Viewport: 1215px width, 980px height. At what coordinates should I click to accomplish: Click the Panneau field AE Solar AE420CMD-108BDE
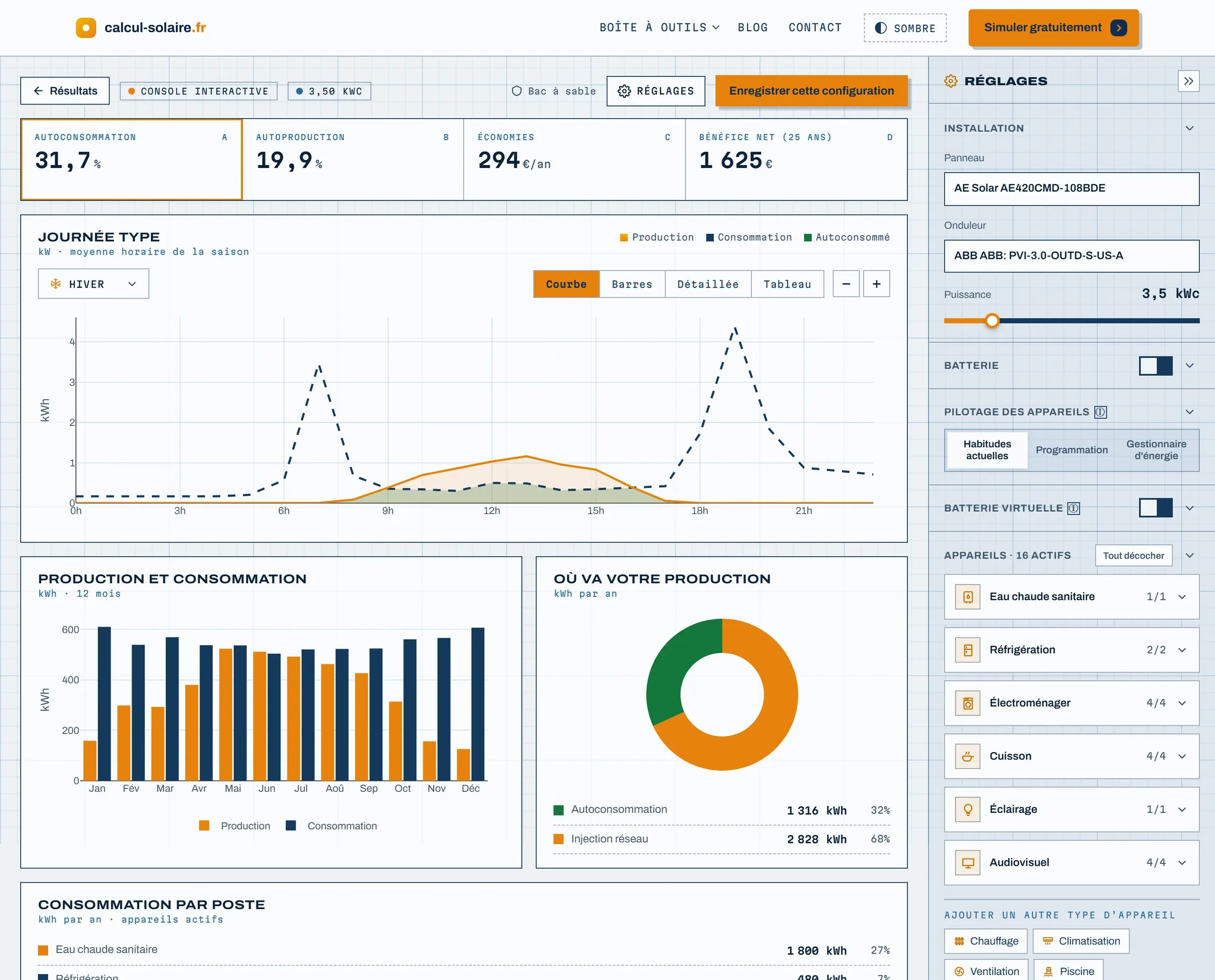tap(1071, 189)
